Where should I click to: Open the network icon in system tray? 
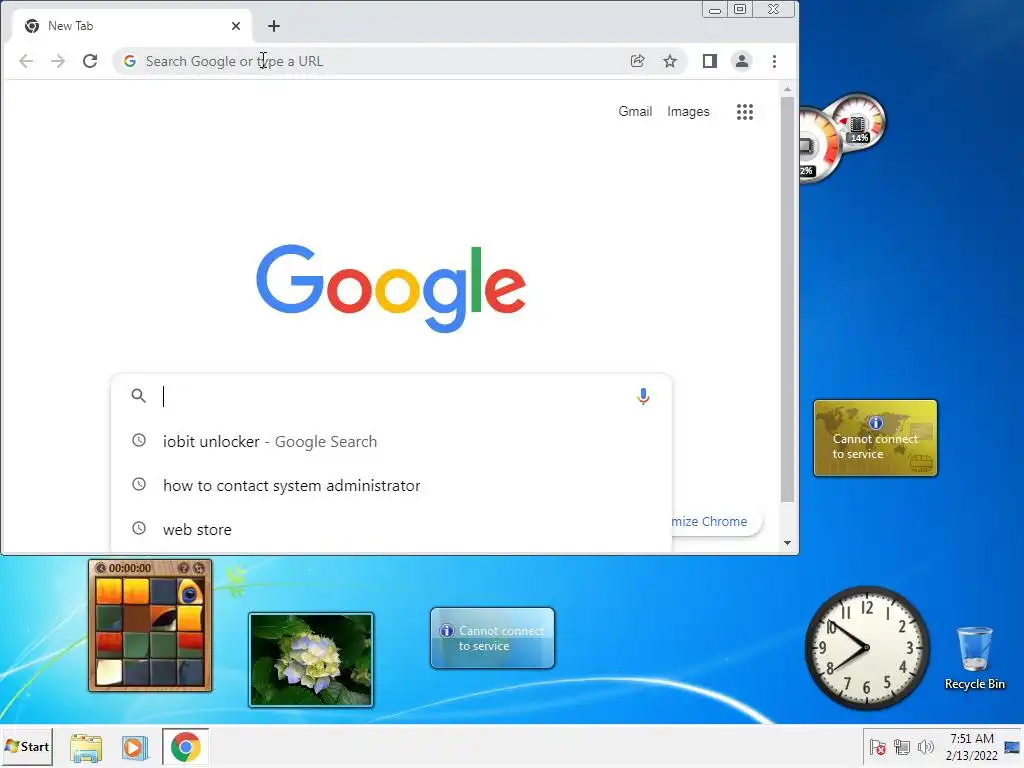tap(902, 747)
